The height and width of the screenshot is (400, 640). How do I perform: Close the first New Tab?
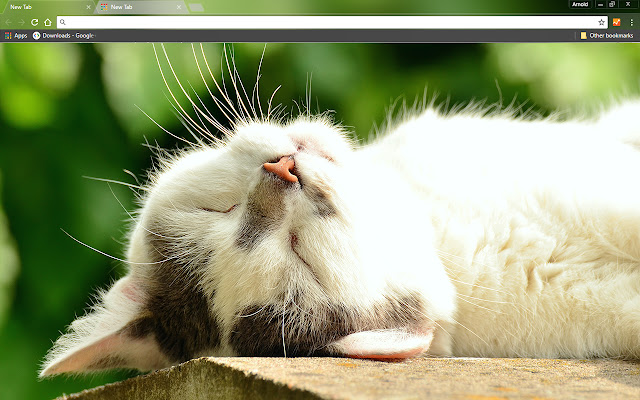tap(89, 7)
